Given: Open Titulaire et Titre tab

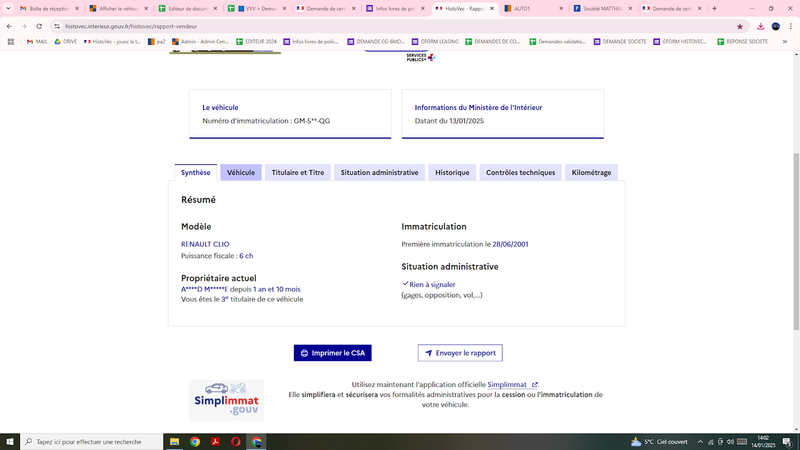Looking at the screenshot, I should point(298,172).
